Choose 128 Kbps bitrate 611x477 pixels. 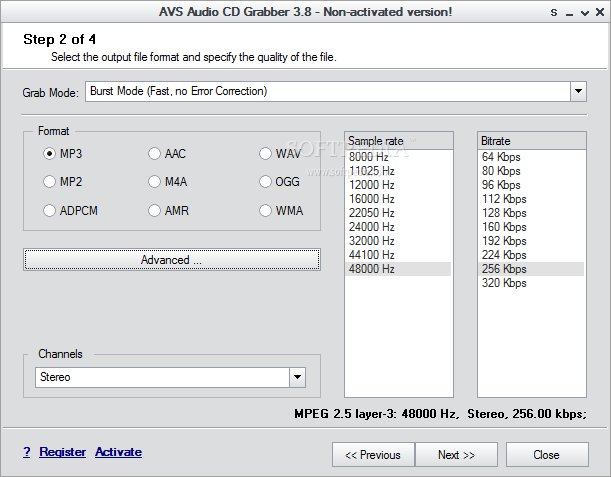(531, 213)
